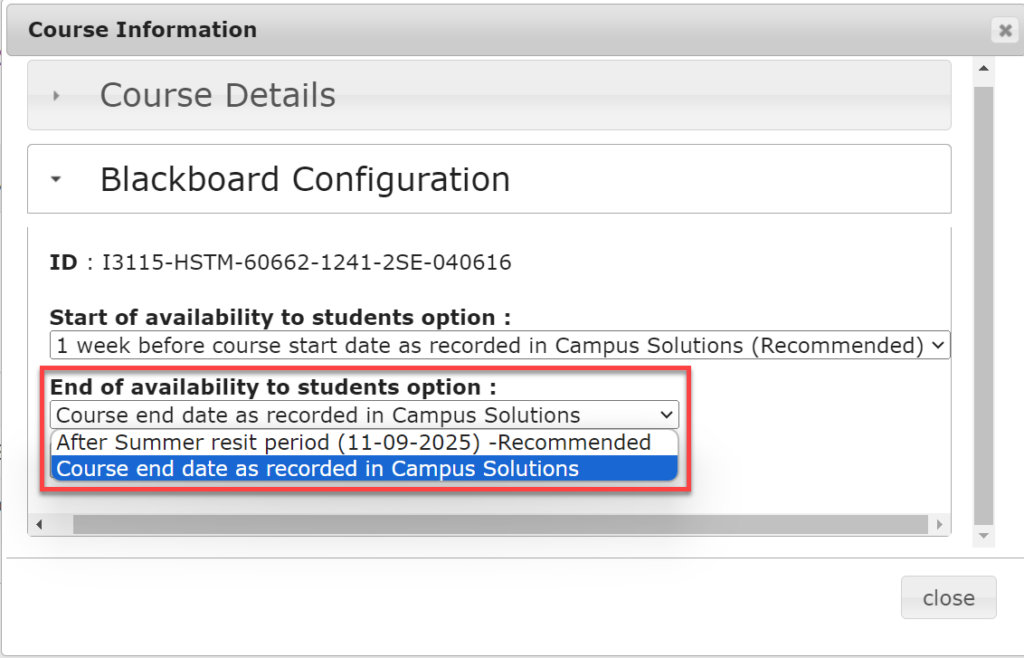Image resolution: width=1024 pixels, height=658 pixels.
Task: Click the Course Information title bar
Action: pos(141,29)
